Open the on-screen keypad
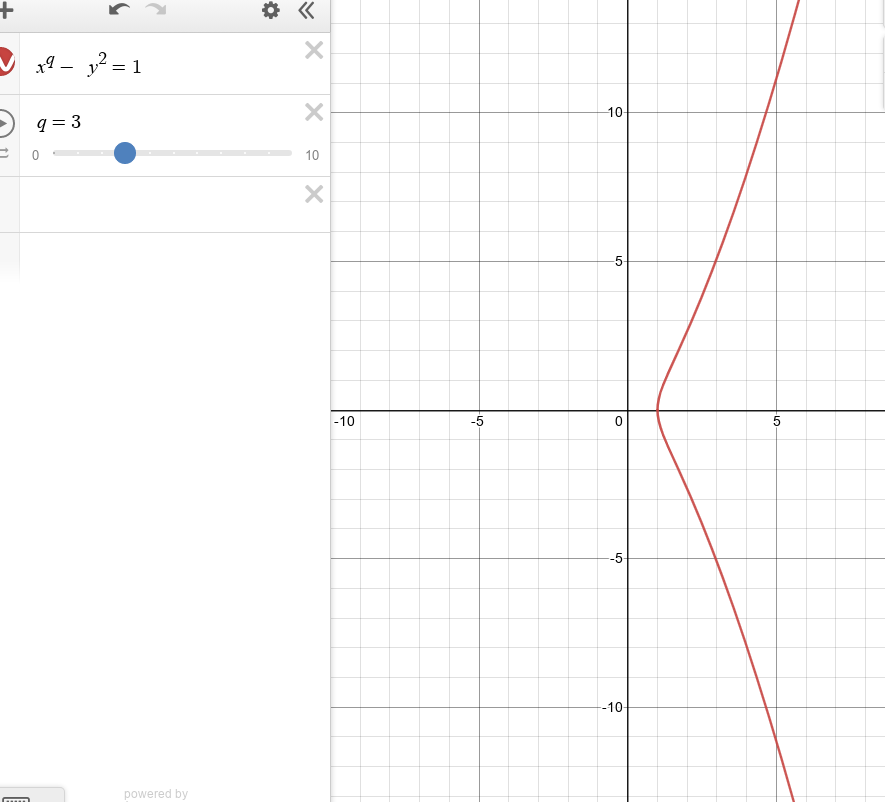Image resolution: width=885 pixels, height=802 pixels. point(17,797)
